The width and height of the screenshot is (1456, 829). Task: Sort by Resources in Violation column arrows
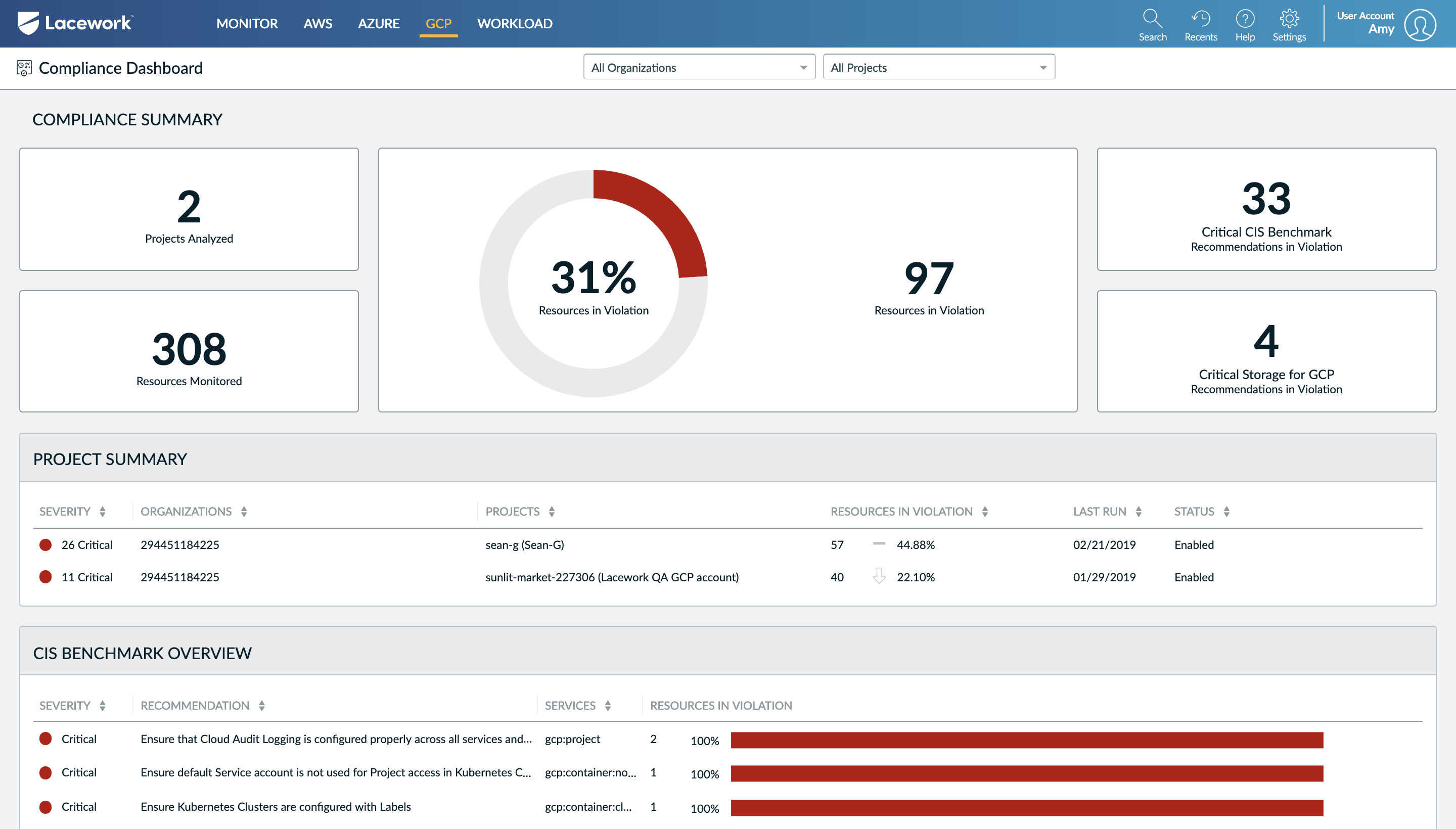[x=984, y=511]
